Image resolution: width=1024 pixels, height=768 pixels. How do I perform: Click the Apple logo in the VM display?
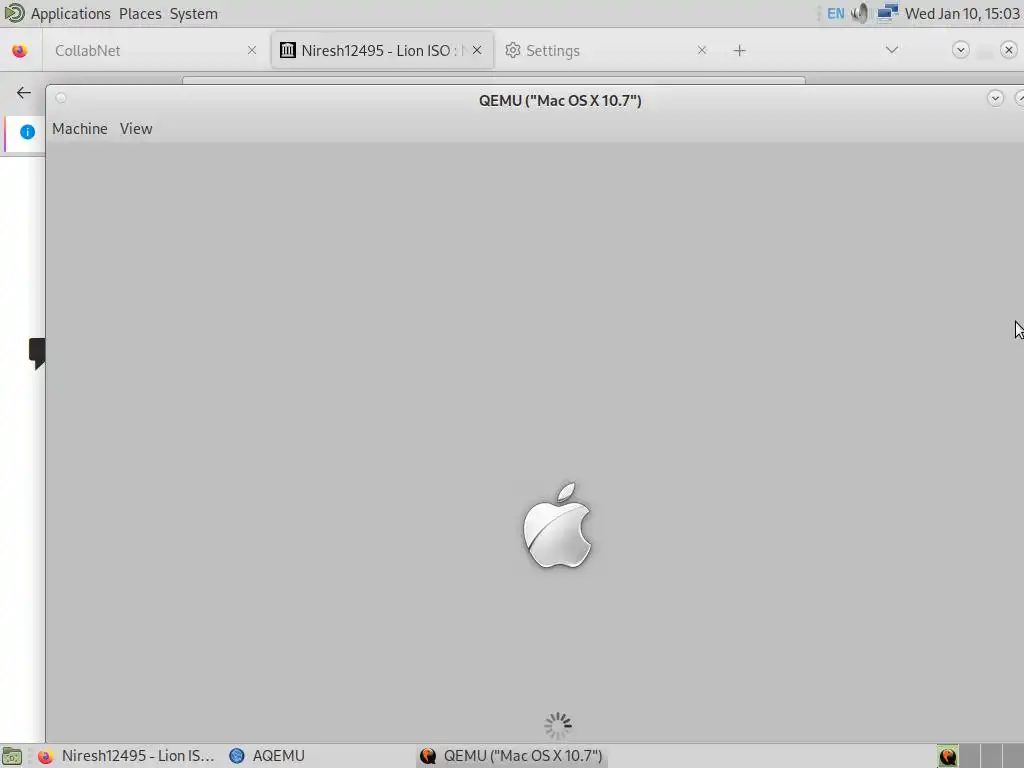coord(557,526)
